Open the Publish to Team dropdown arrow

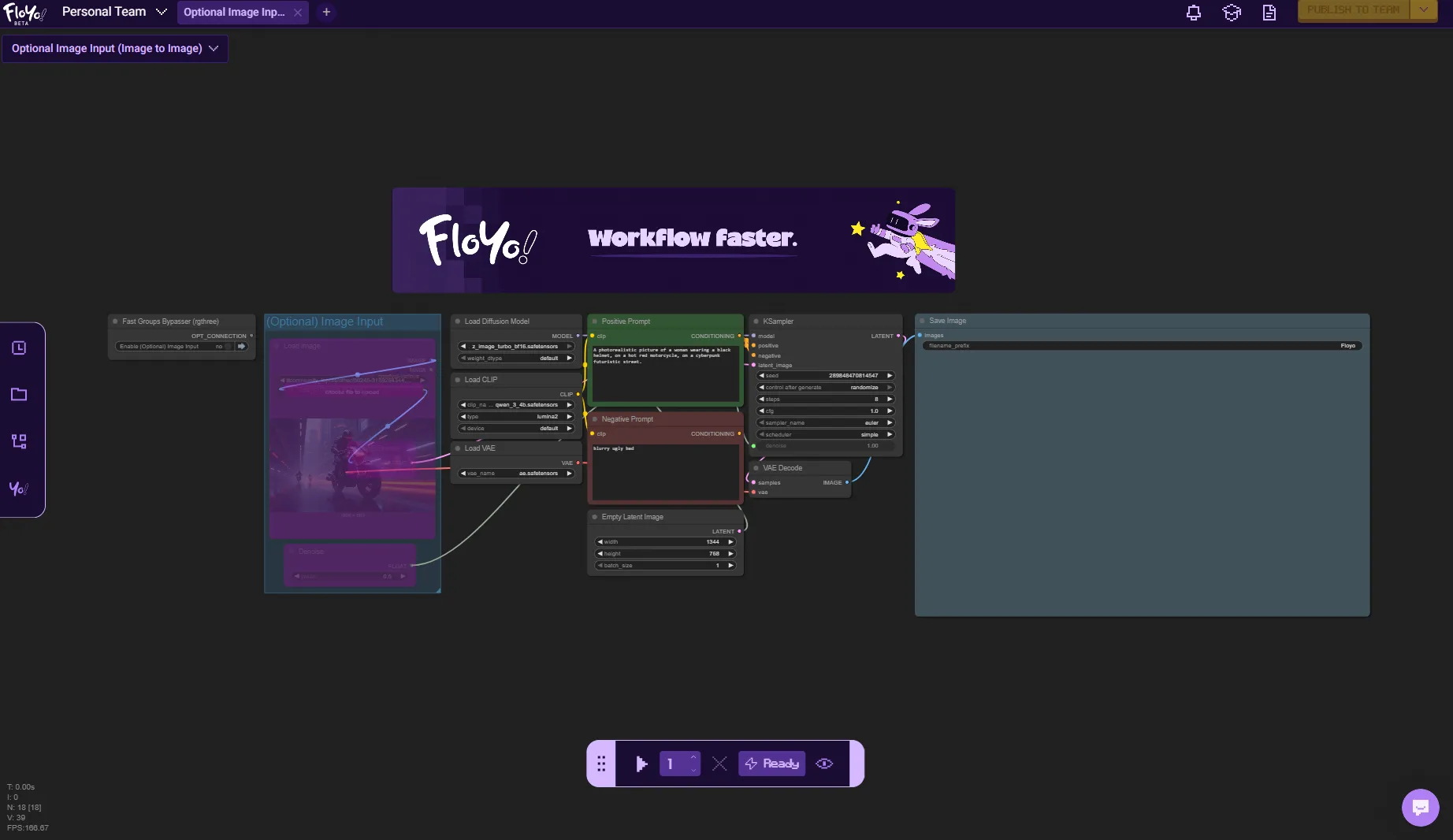(x=1424, y=10)
